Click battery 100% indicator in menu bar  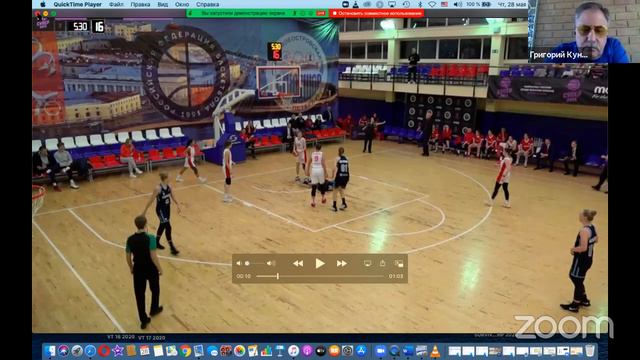478,4
